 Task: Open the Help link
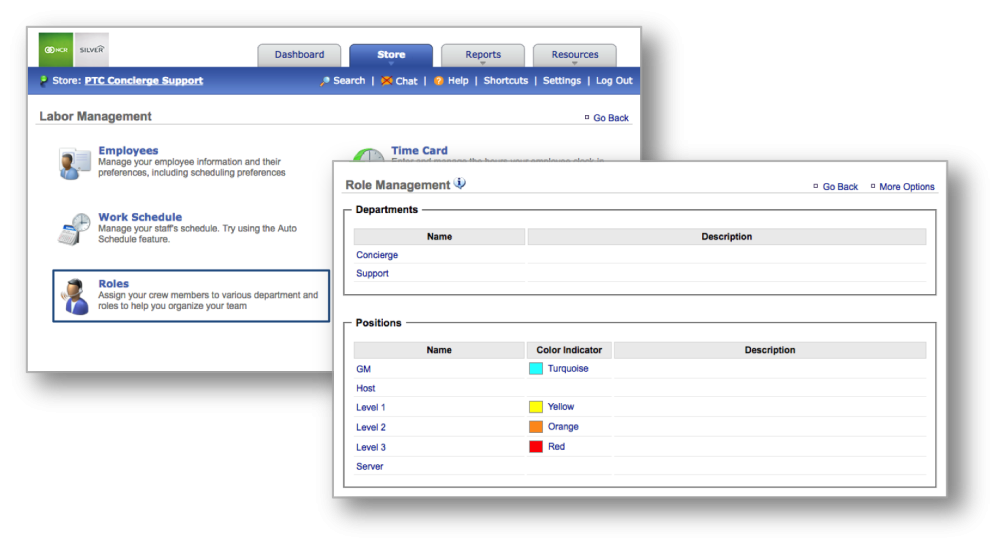click(x=458, y=81)
